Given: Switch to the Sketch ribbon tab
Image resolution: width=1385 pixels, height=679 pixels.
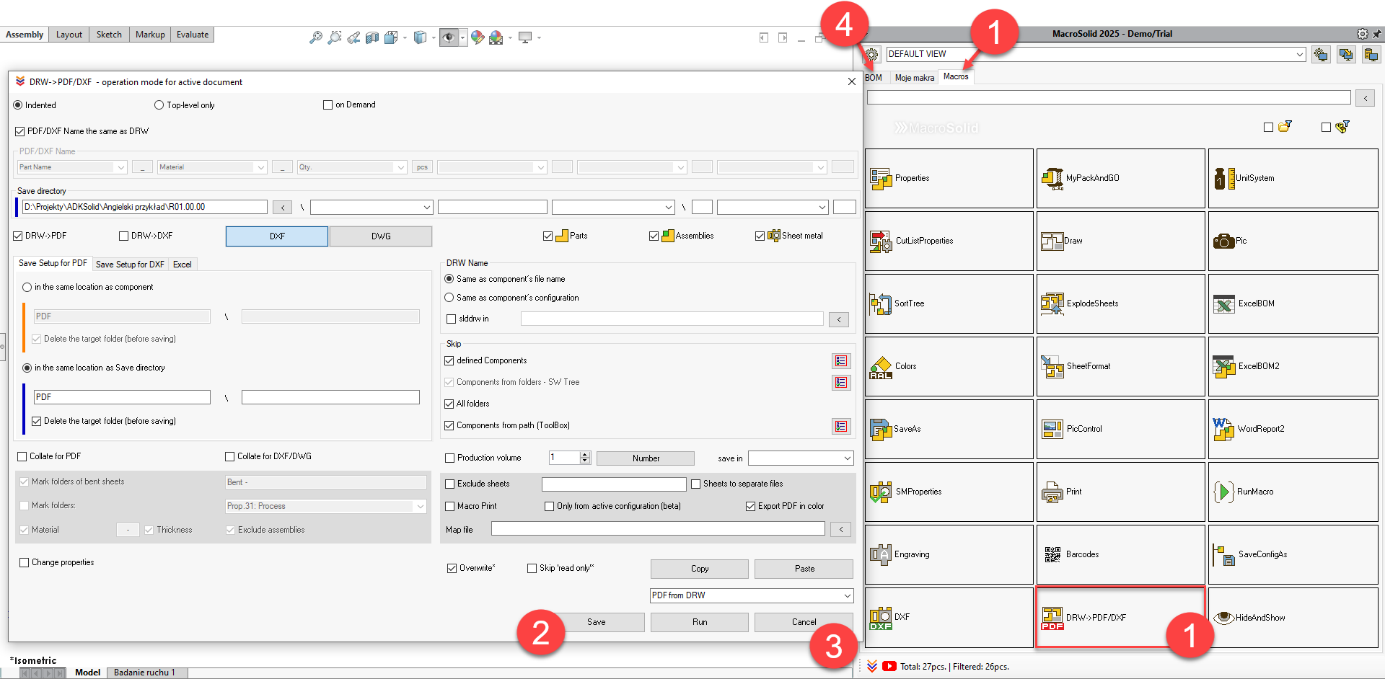Looking at the screenshot, I should [x=109, y=34].
